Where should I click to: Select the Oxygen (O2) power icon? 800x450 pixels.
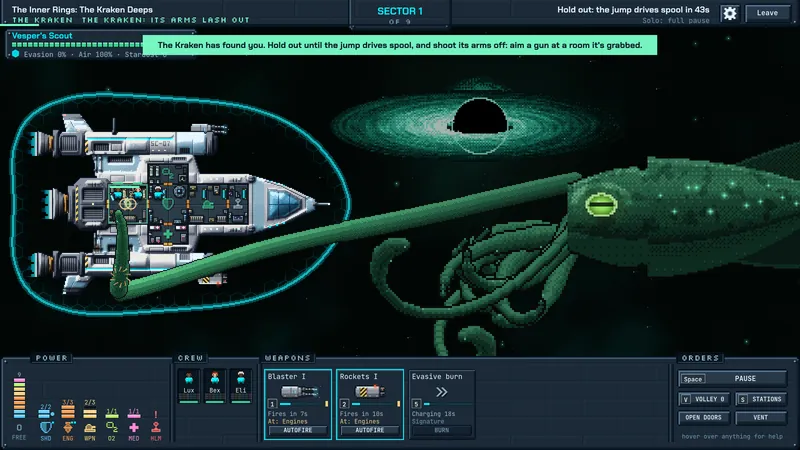(x=112, y=428)
